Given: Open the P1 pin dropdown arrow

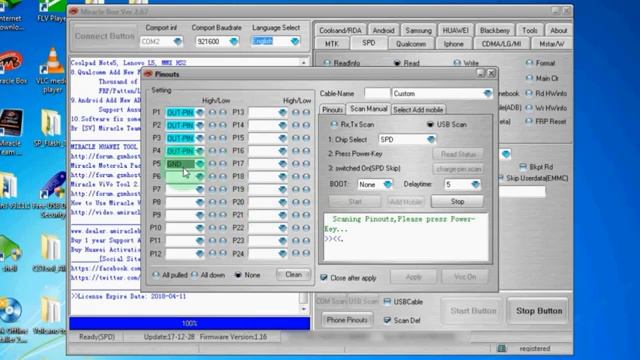Looking at the screenshot, I should (200, 112).
